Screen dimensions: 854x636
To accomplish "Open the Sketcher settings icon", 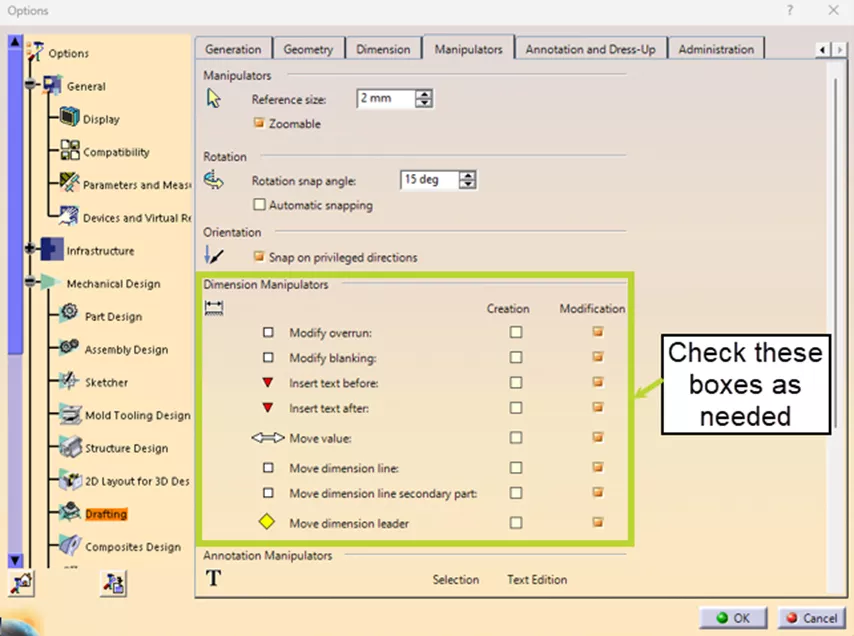I will point(68,382).
